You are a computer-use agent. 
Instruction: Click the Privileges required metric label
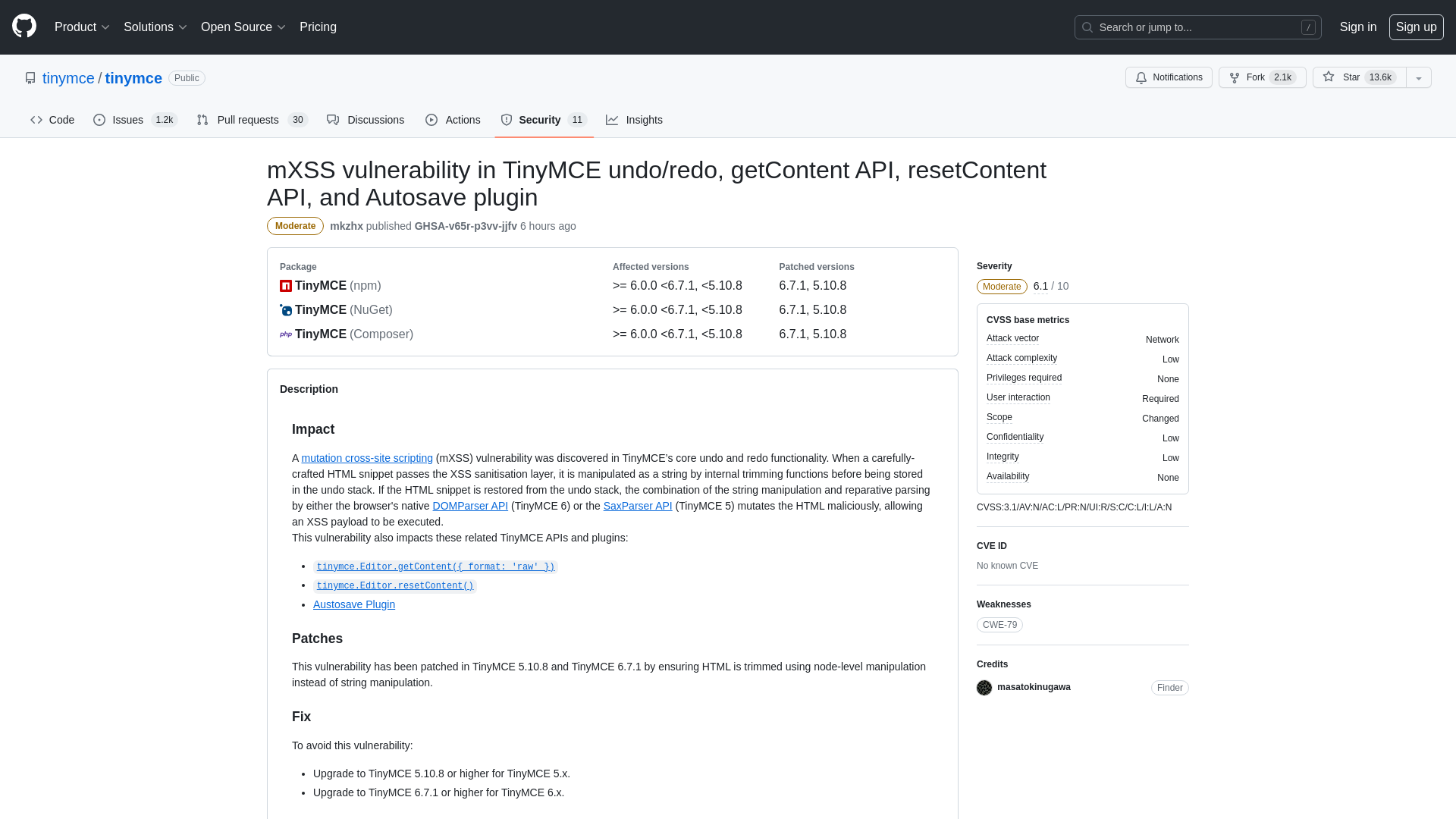1024,378
